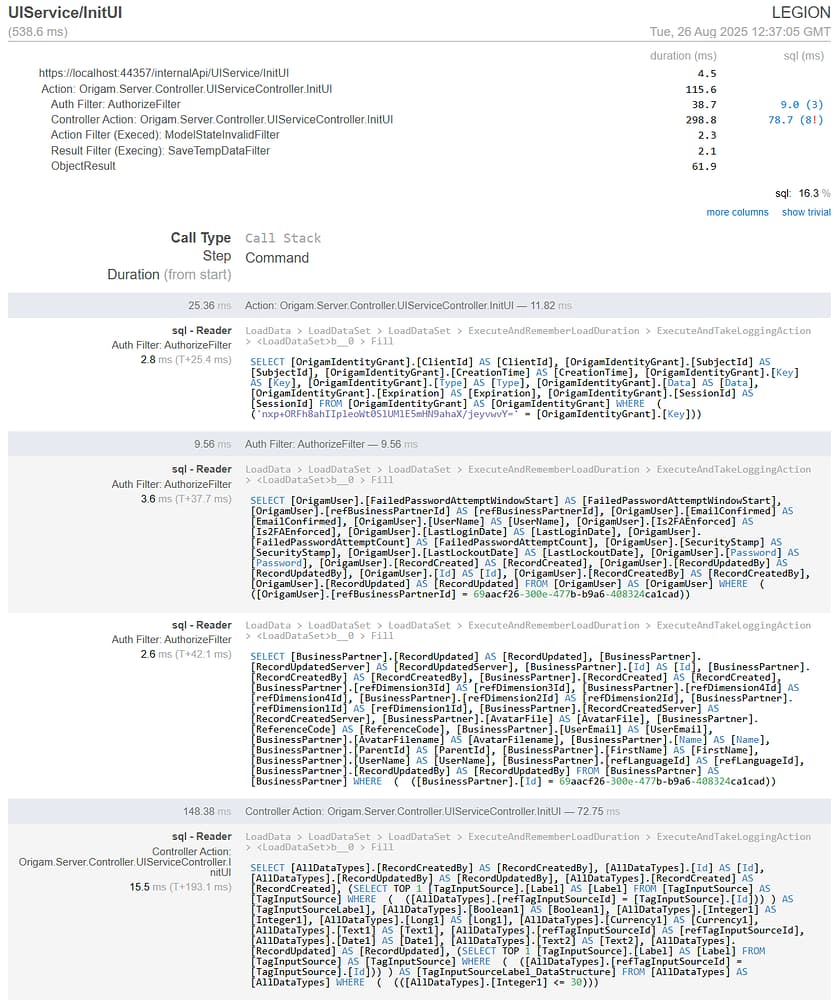Select the Result Filter SaveTempDataFilter row
Viewport: 838px width, 1000px height.
click(x=160, y=150)
